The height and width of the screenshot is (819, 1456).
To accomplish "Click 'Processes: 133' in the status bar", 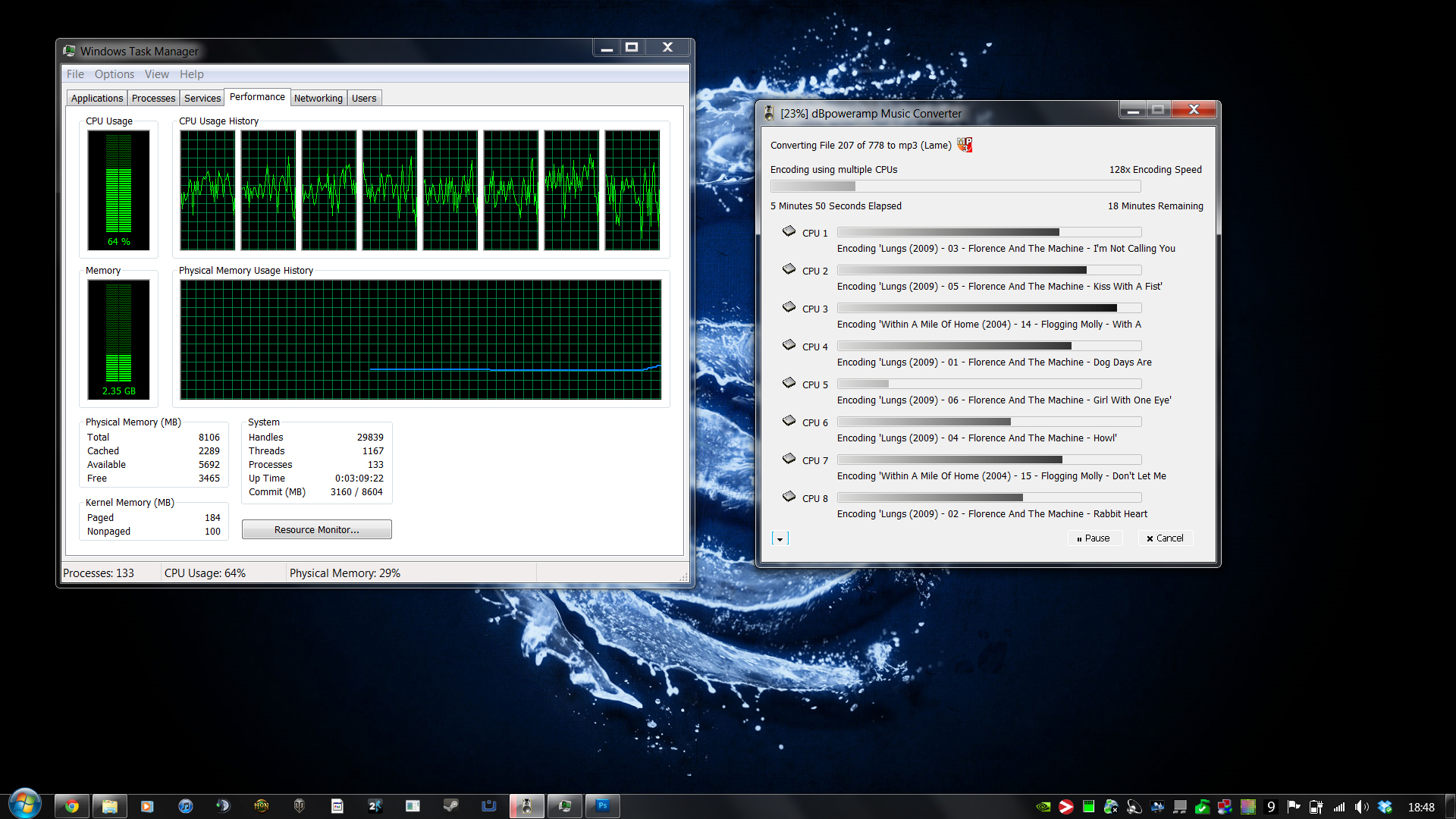I will (99, 573).
